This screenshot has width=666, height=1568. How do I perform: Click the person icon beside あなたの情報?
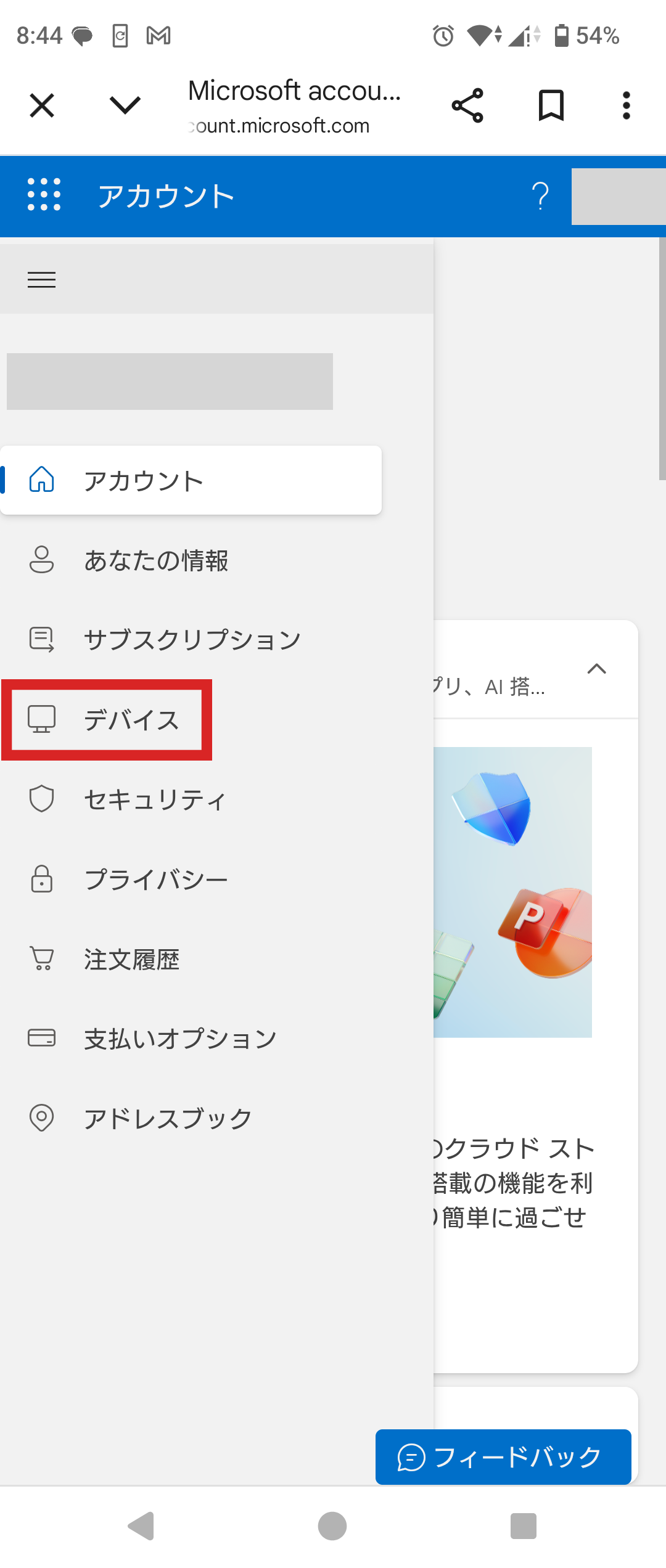click(x=42, y=560)
